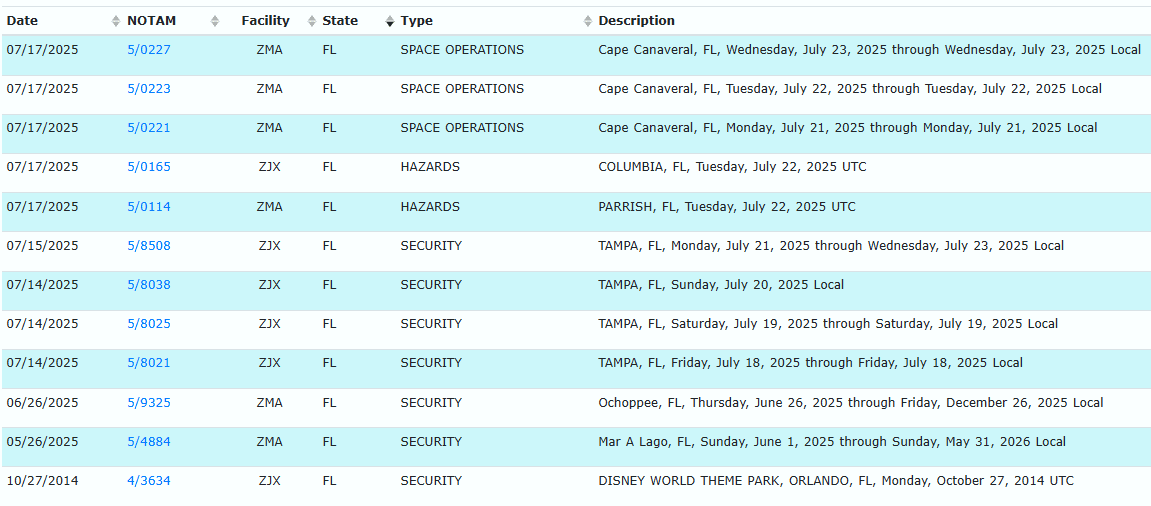This screenshot has width=1151, height=506.
Task: Open NOTAM 5/0165 Columbia hazards link
Action: click(149, 167)
